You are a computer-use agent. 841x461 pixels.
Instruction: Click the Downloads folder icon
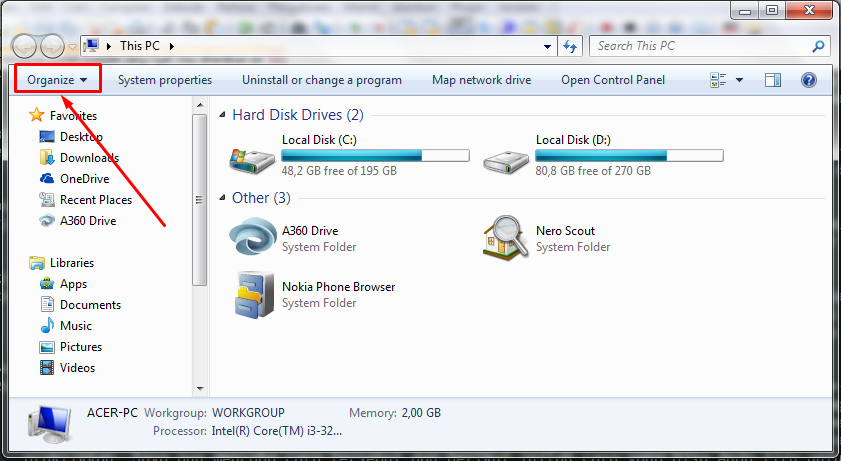(x=47, y=158)
